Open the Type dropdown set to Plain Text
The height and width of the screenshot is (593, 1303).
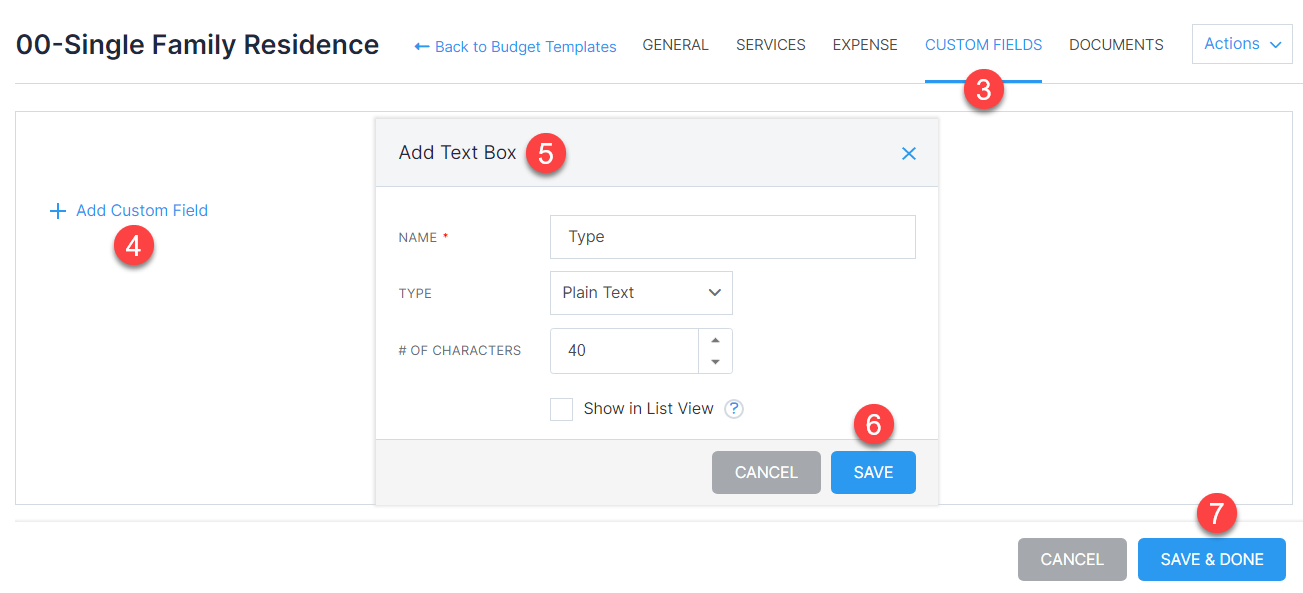641,293
